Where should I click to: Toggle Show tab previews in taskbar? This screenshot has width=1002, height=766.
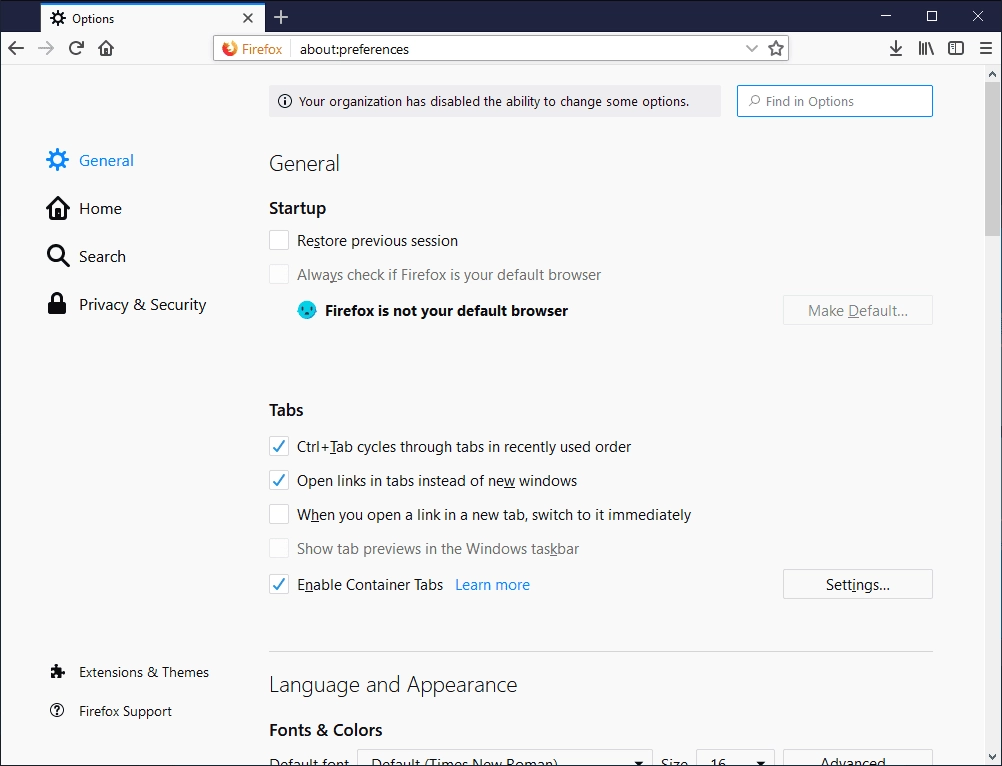click(x=279, y=548)
